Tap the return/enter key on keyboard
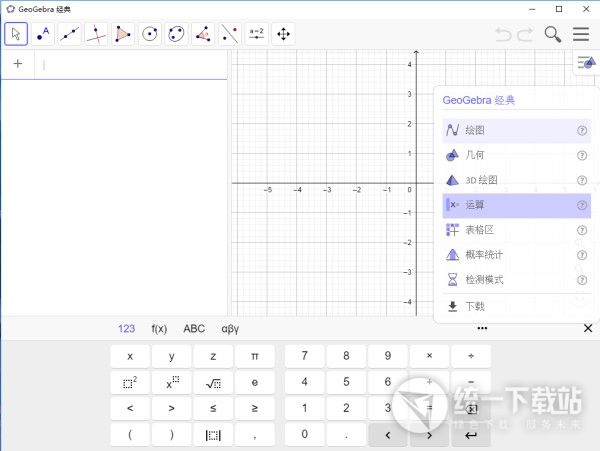This screenshot has width=600, height=451. [471, 435]
